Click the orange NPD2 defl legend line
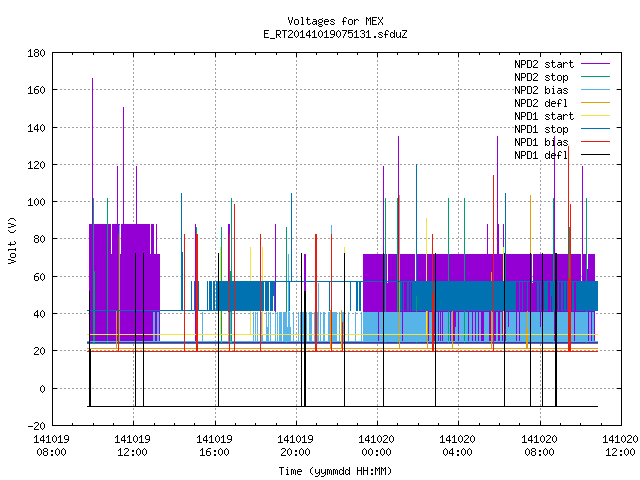640x480 pixels. [595, 103]
